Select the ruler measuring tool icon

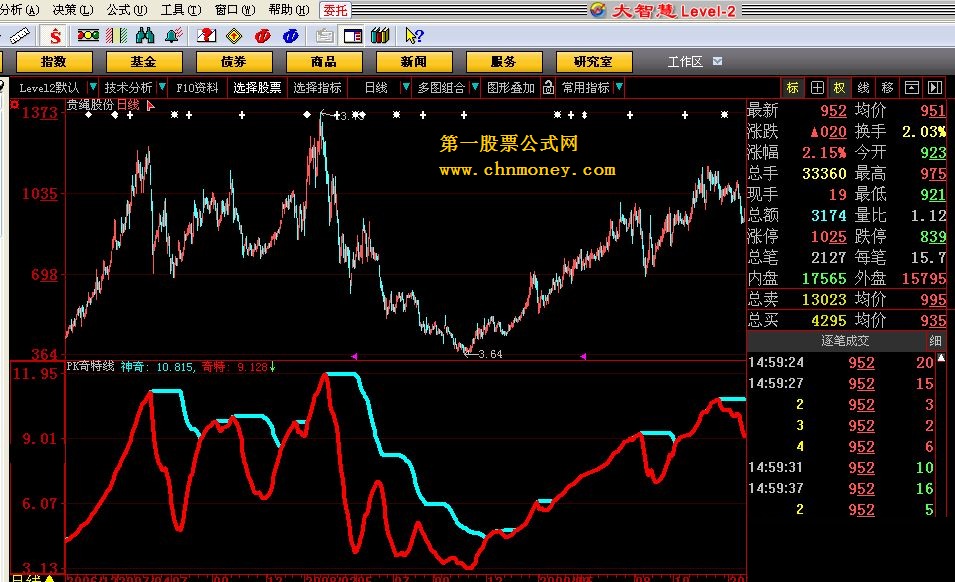coord(19,36)
